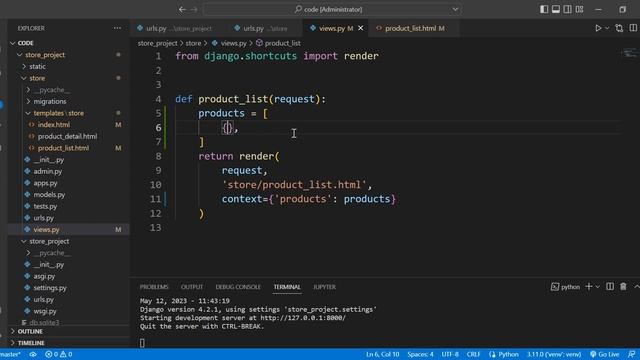
Task: Open changes compare icon in editor toolbar
Action: [619, 28]
